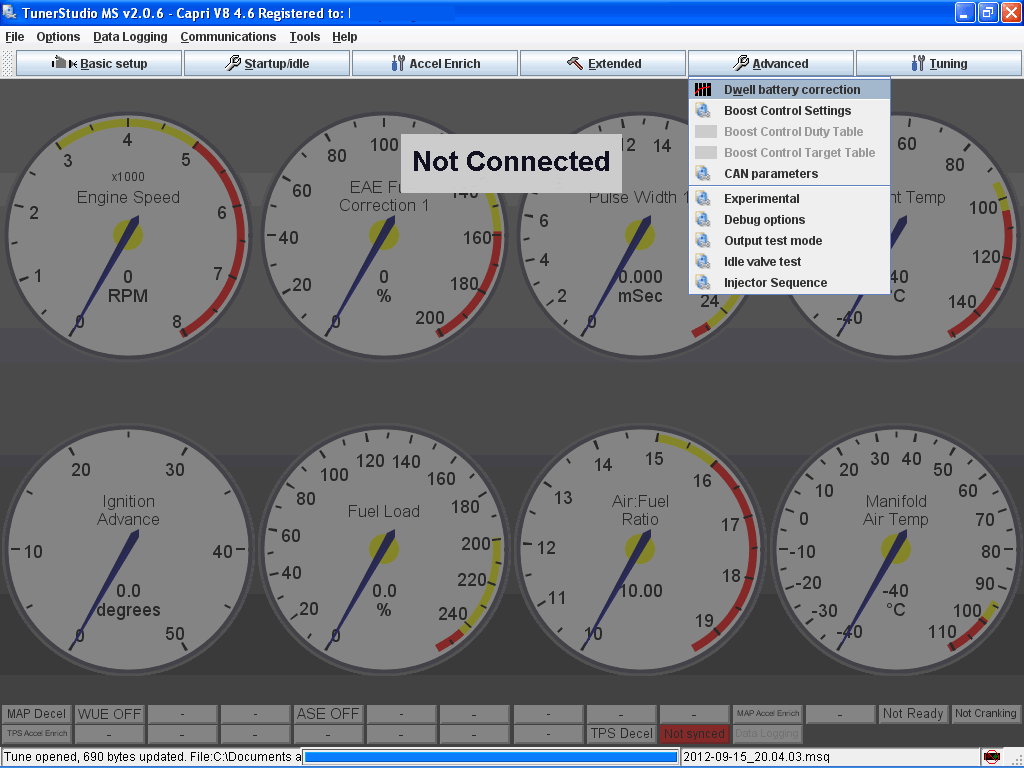Viewport: 1024px width, 768px height.
Task: Open the Accel Enrich toolbar menu
Action: [x=435, y=63]
